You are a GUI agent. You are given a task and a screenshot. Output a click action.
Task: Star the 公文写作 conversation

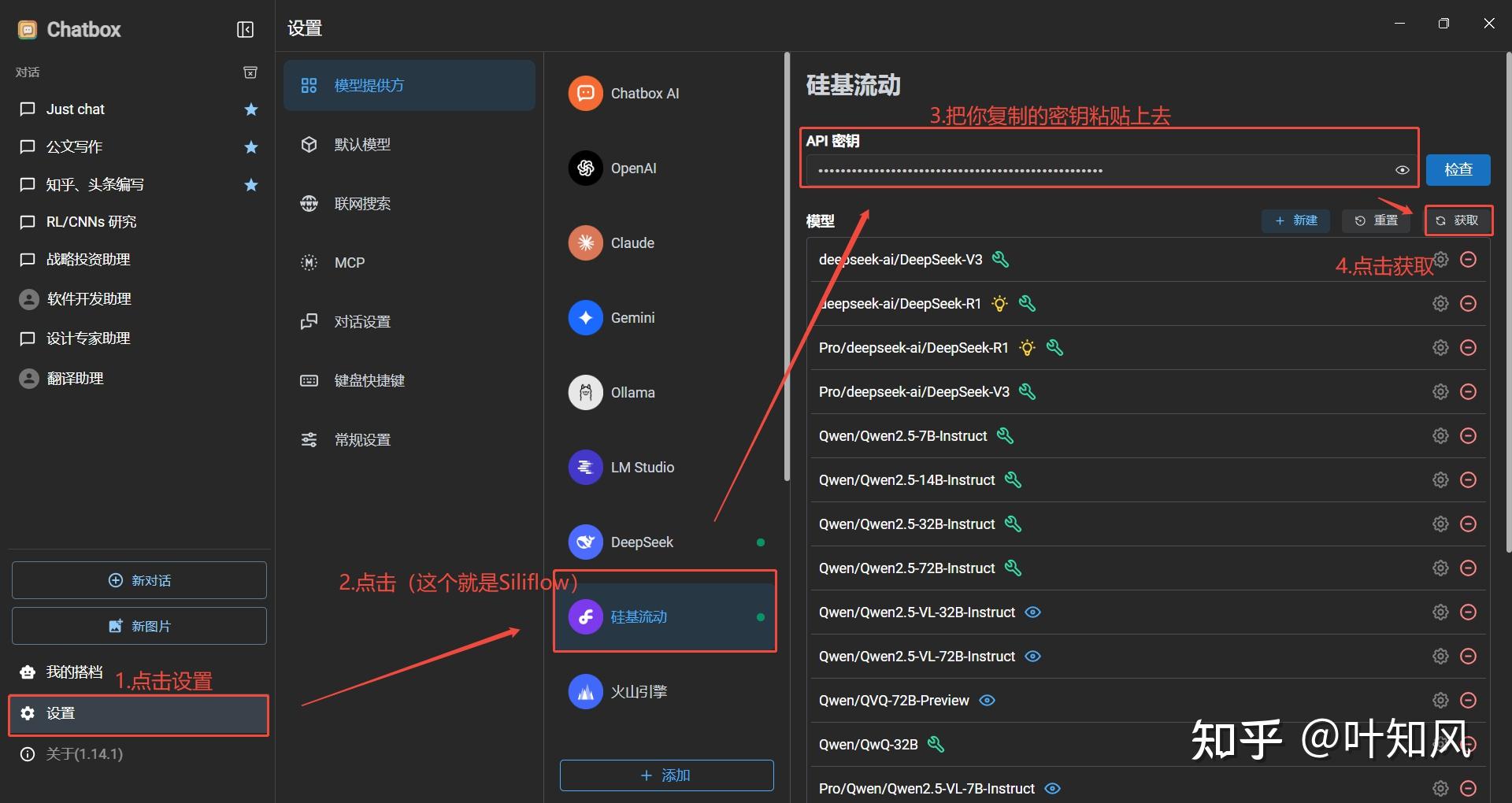250,147
